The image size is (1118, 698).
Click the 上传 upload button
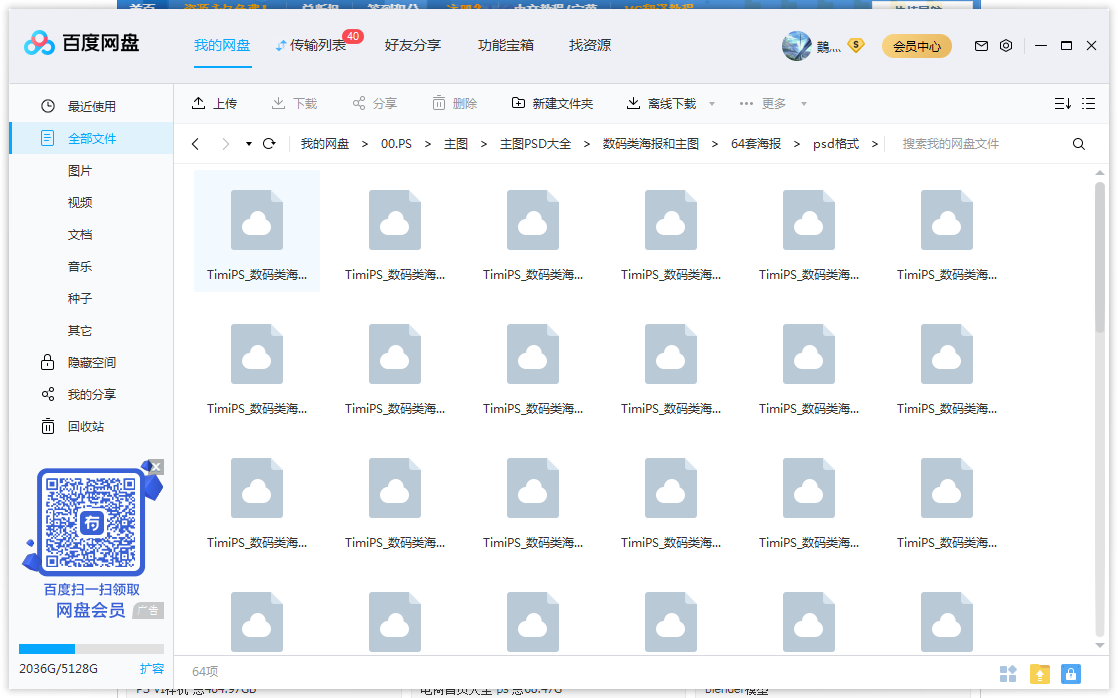[x=214, y=103]
